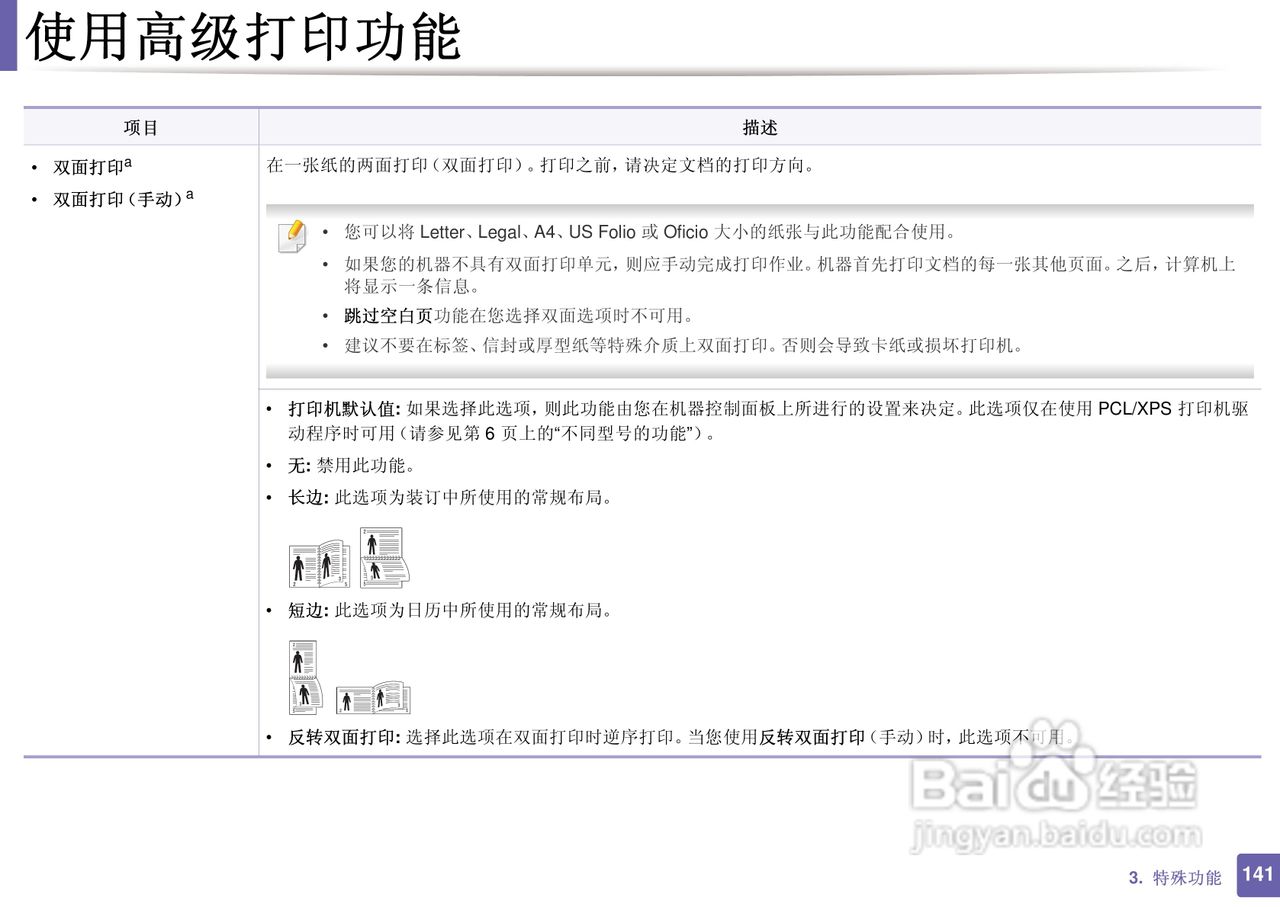Viewport: 1280px width, 907px height.
Task: Click the short-edge portrait flip illustration
Action: point(304,678)
